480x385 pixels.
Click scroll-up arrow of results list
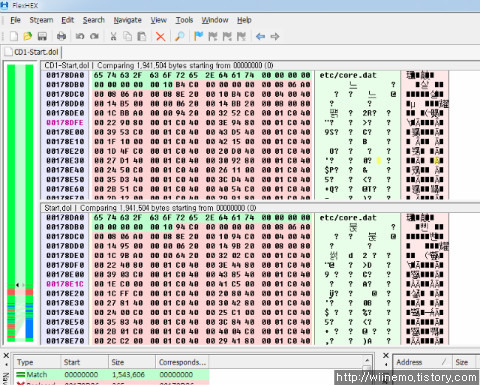(367, 360)
